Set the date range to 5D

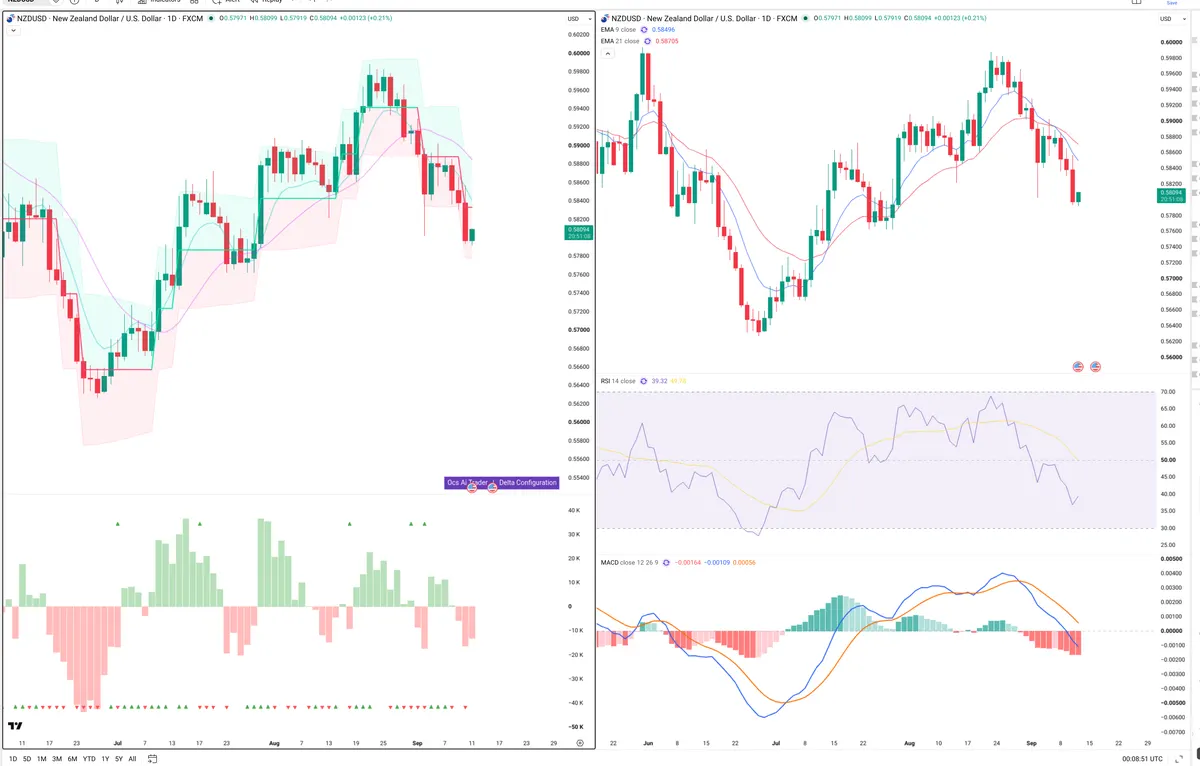click(x=26, y=759)
